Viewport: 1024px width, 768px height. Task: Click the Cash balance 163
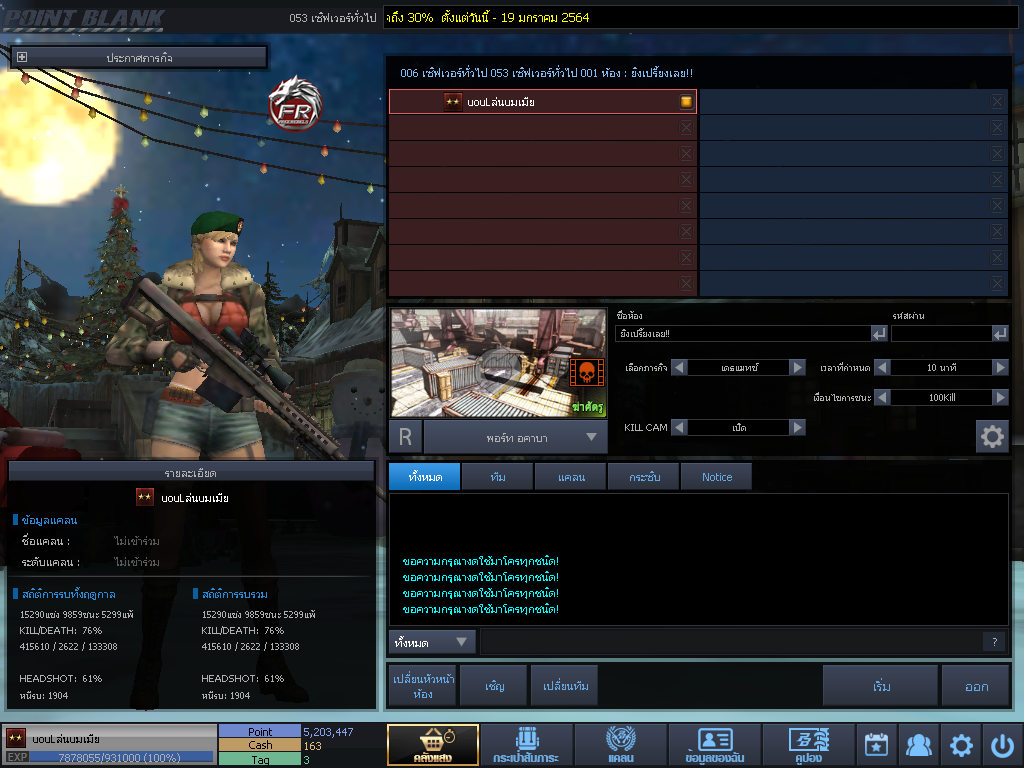[312, 746]
